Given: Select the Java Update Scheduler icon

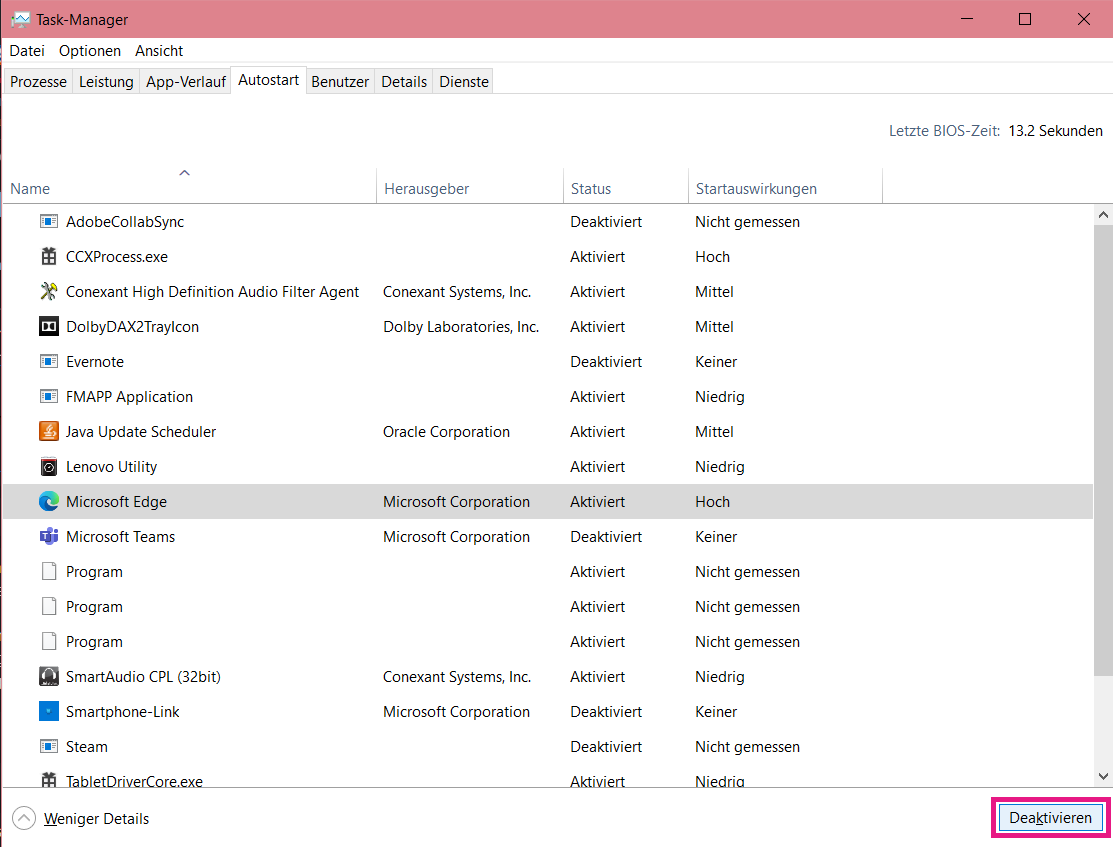Looking at the screenshot, I should point(49,432).
